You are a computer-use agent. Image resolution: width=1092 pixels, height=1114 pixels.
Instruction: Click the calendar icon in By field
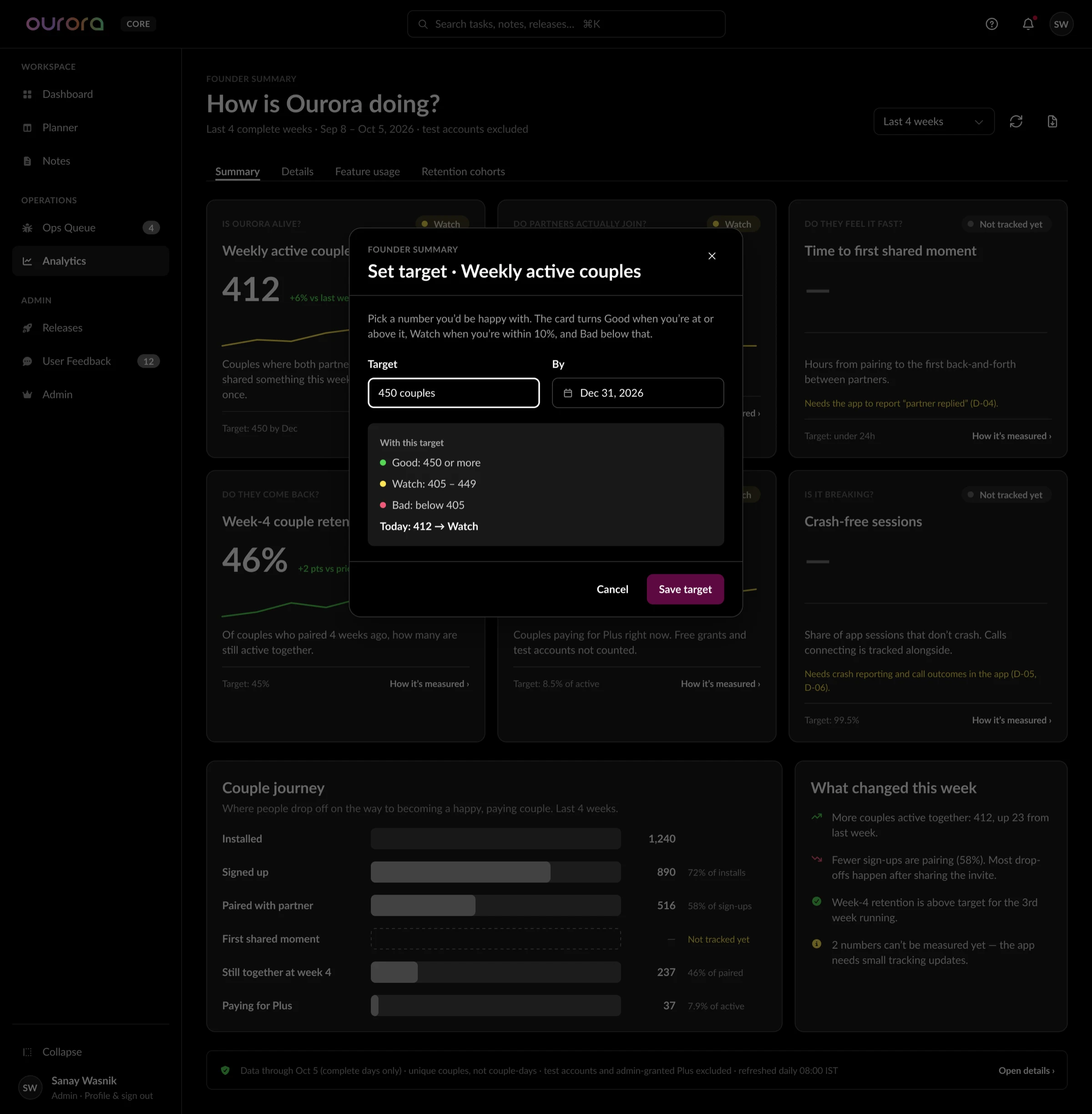[x=568, y=393]
